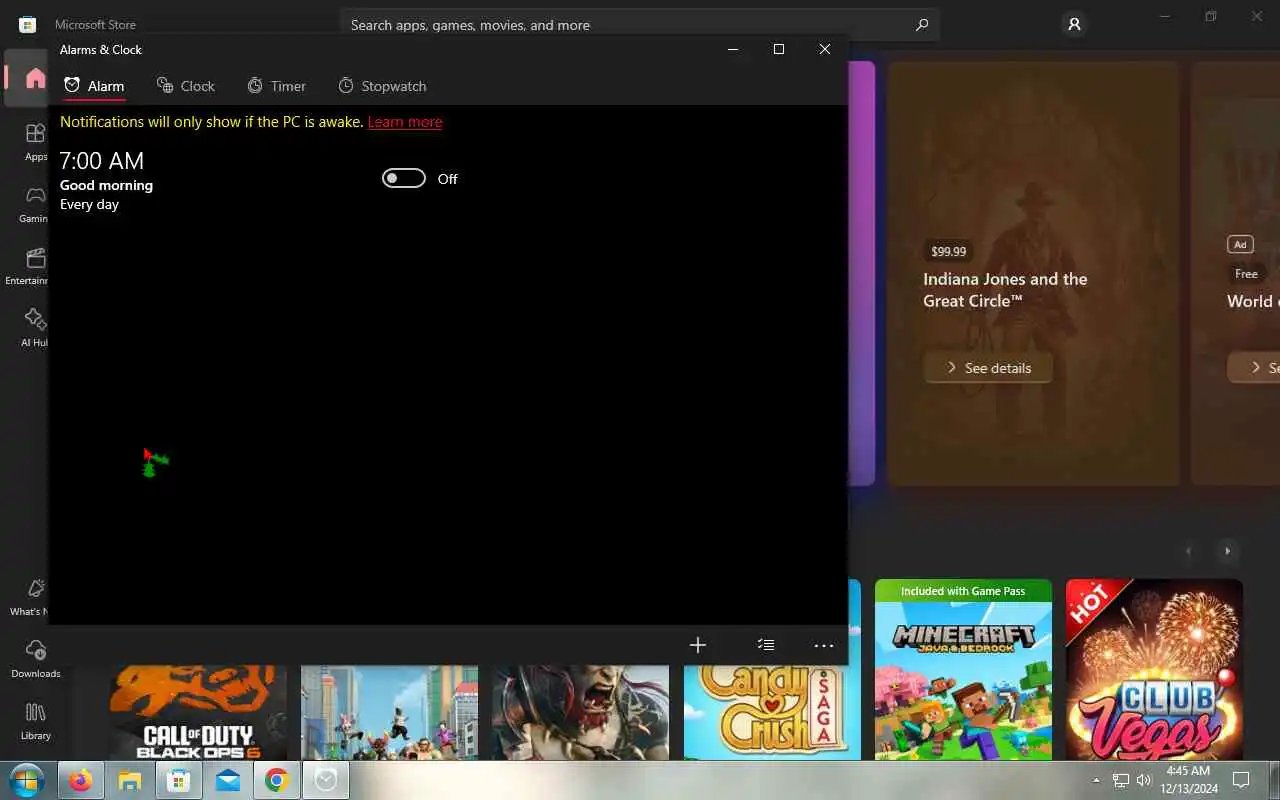Viewport: 1280px width, 800px height.
Task: Click the taskbar date and time
Action: click(x=1189, y=780)
